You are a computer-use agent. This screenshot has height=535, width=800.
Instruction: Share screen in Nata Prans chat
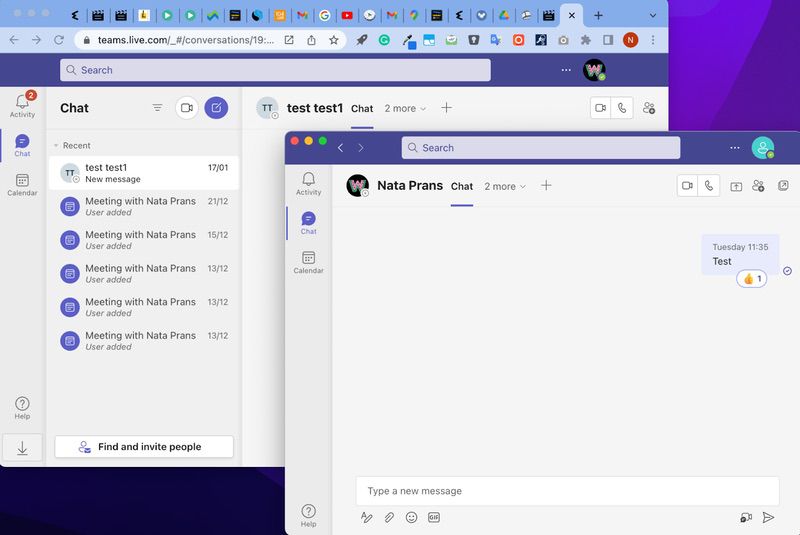(x=736, y=186)
